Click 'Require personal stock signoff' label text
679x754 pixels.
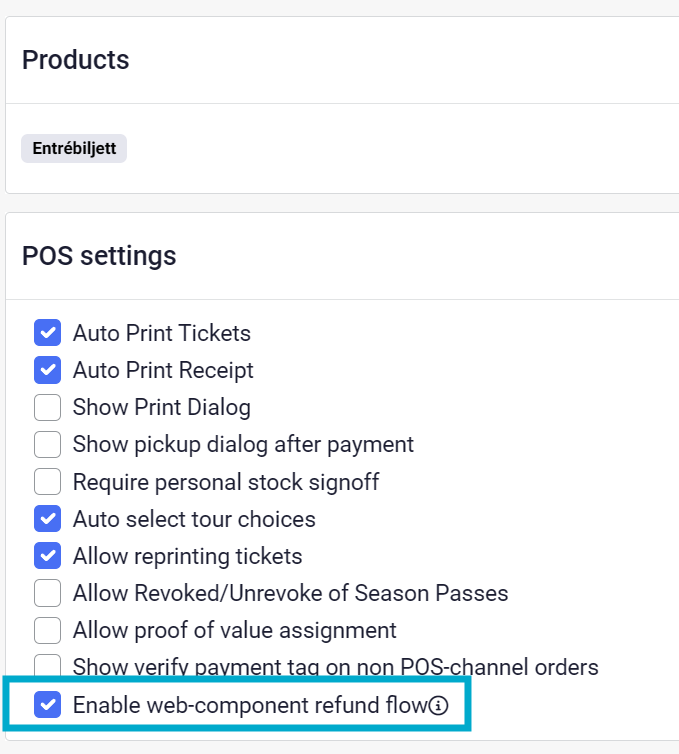226,482
